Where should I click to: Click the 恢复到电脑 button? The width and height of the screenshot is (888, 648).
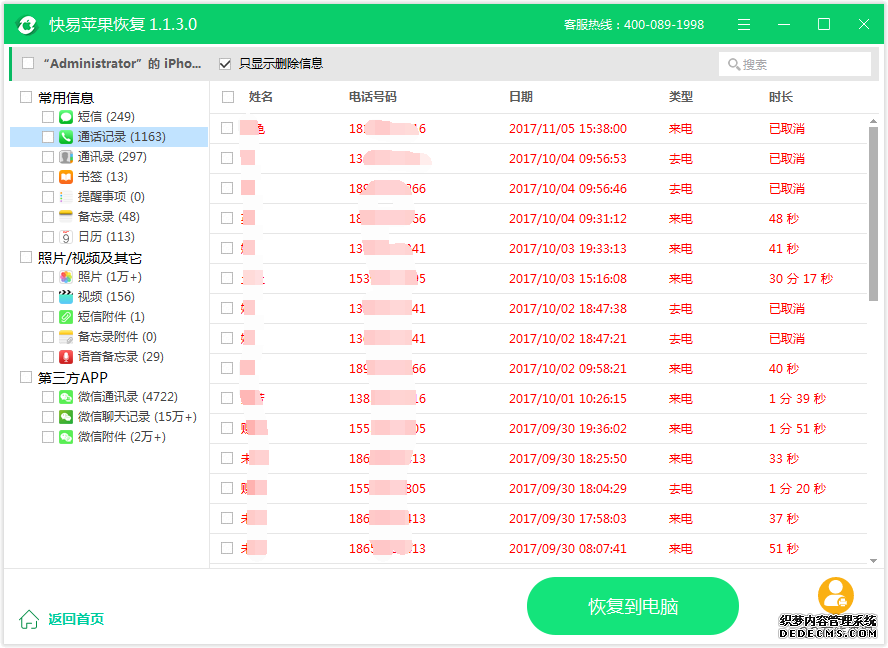[632, 606]
